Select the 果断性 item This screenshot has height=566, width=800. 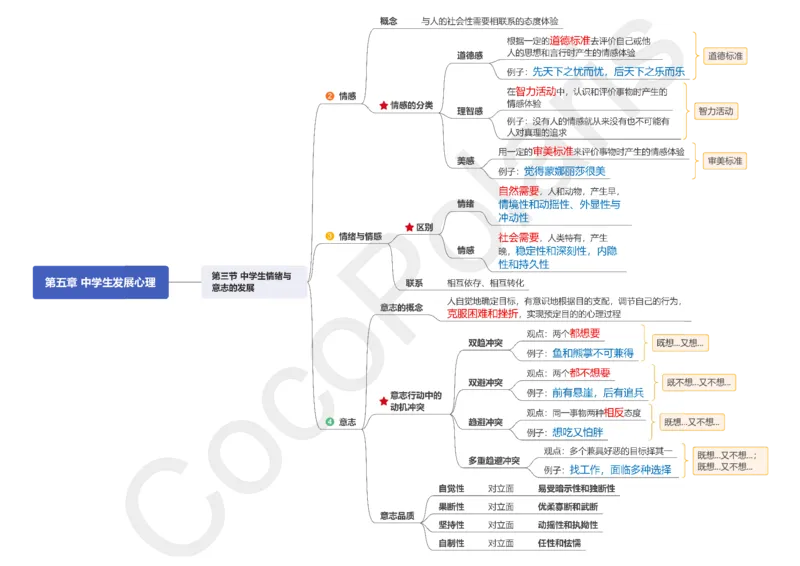(451, 506)
